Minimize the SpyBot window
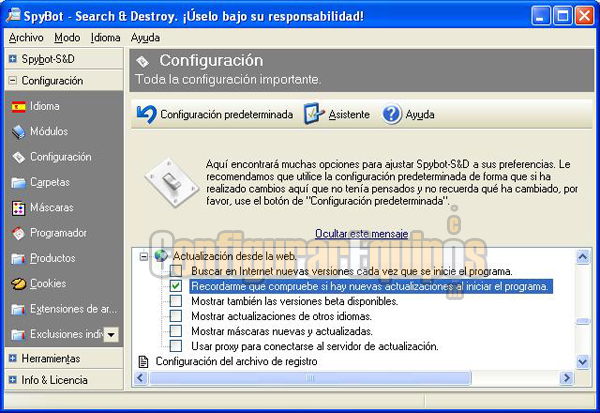This screenshot has width=600, height=413. (541, 16)
